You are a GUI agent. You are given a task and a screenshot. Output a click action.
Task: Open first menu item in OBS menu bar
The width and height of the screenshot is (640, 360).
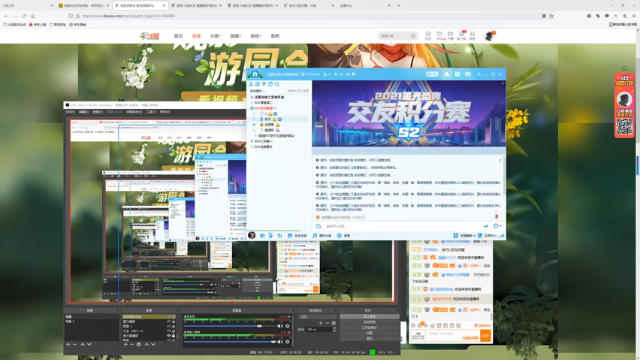70,111
